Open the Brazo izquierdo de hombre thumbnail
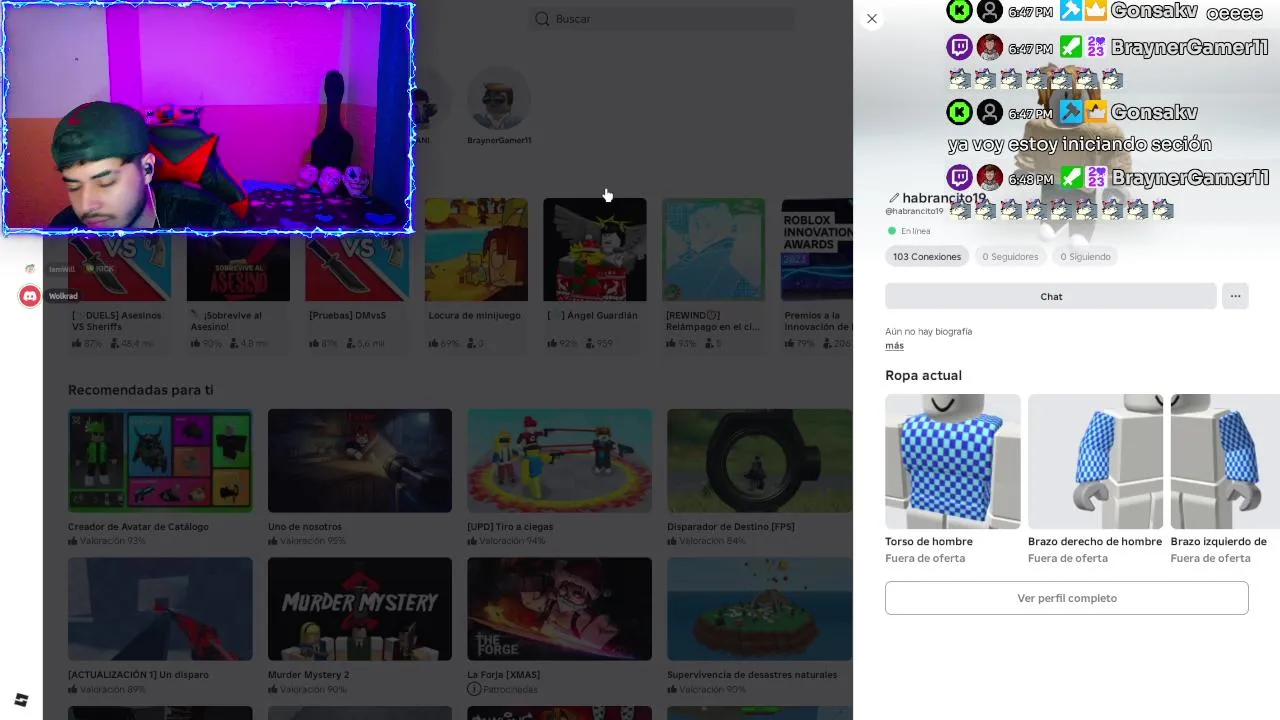 (x=1225, y=461)
